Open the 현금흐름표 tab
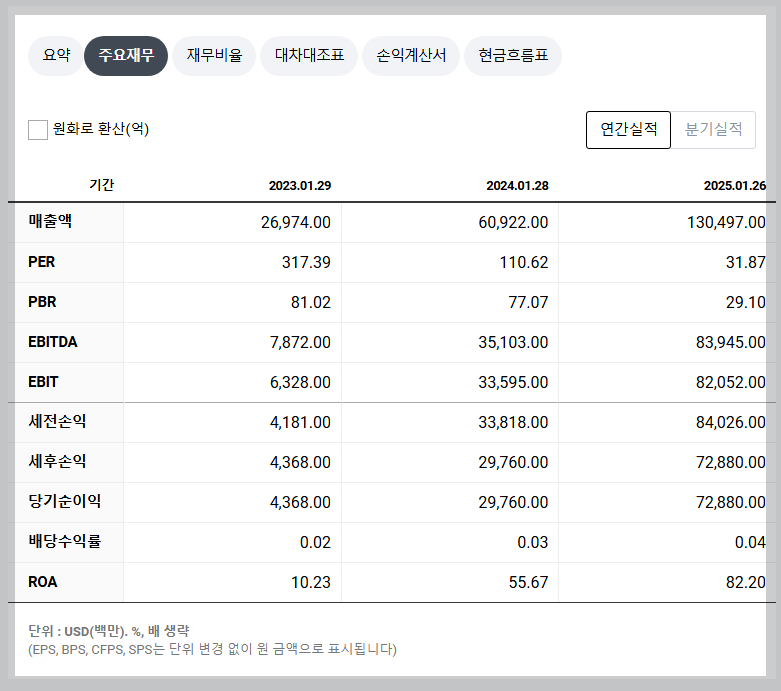 click(x=513, y=55)
